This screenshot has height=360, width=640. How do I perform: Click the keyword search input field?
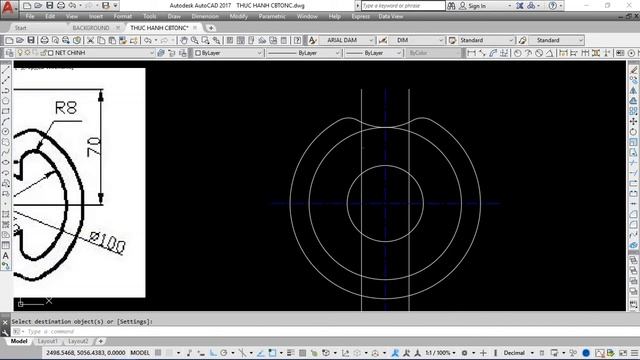[x=403, y=6]
